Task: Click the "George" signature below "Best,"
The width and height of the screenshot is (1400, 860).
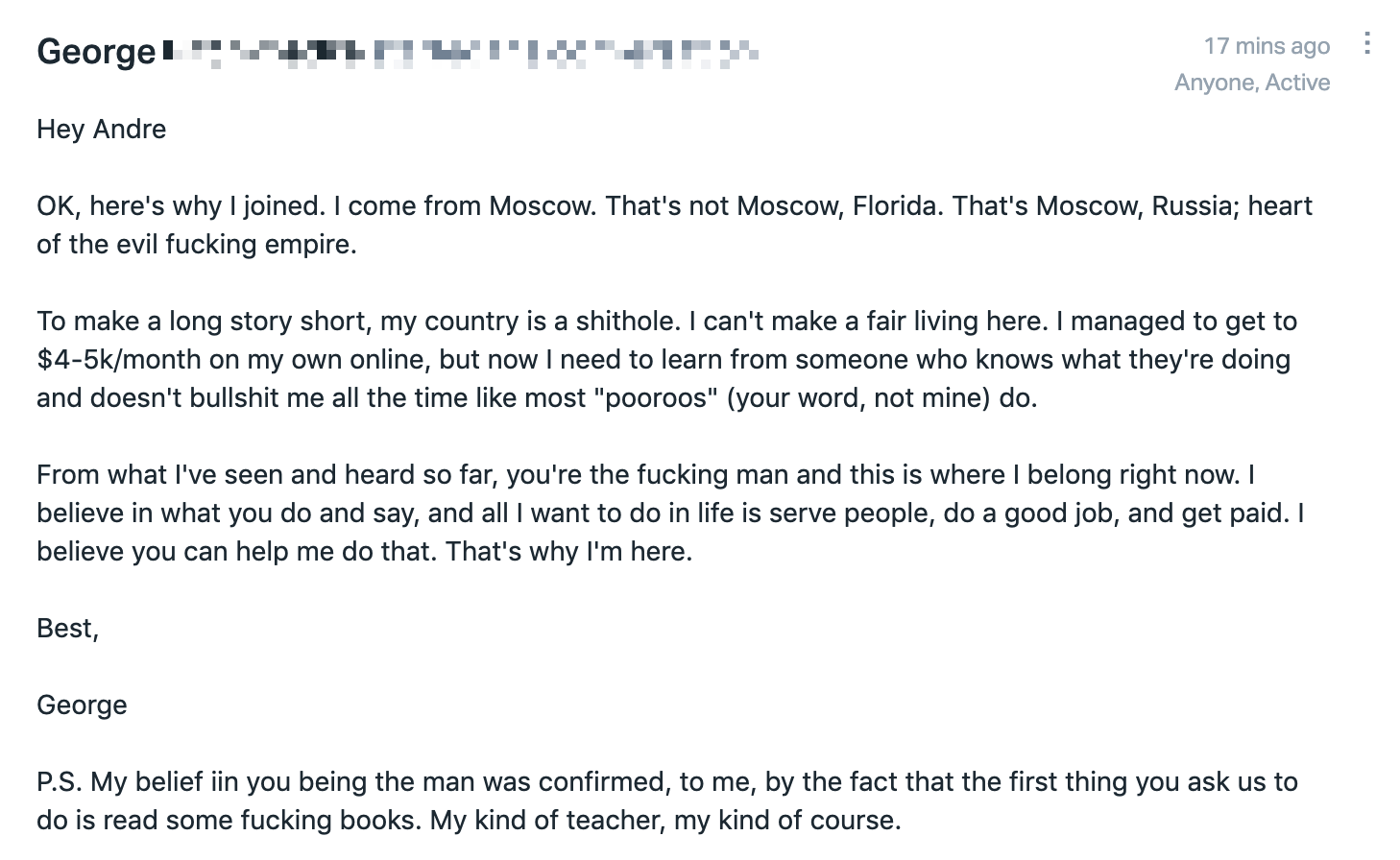Action: (x=82, y=705)
